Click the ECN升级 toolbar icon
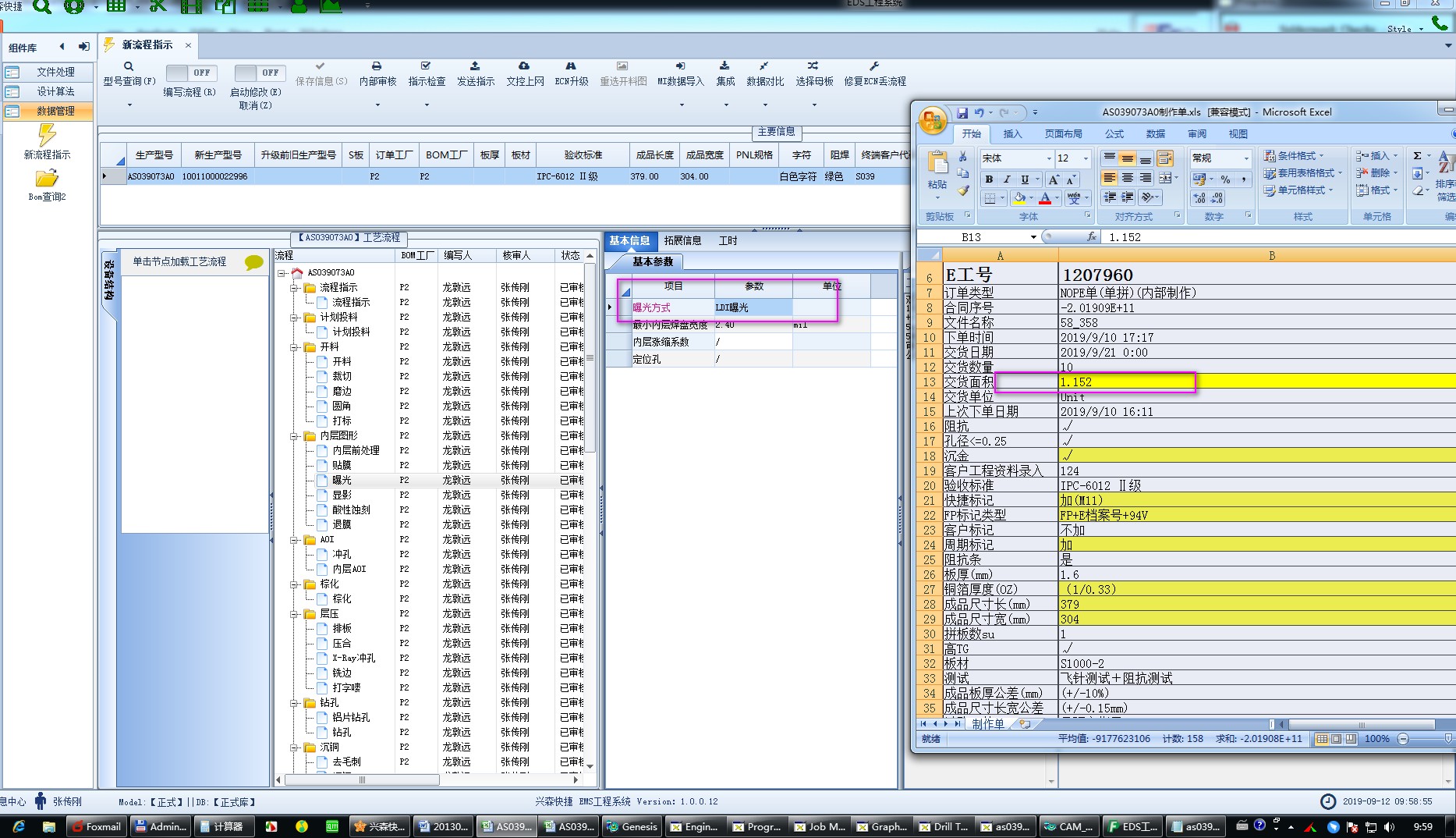Image resolution: width=1456 pixels, height=838 pixels. tap(571, 66)
